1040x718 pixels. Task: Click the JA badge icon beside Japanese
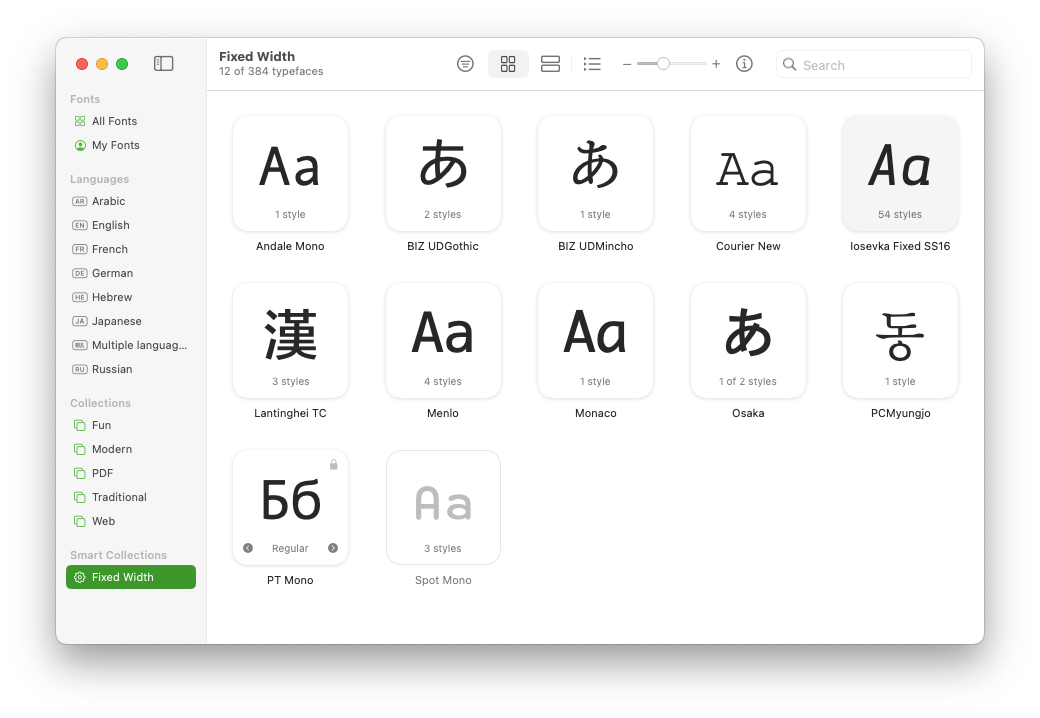(80, 322)
